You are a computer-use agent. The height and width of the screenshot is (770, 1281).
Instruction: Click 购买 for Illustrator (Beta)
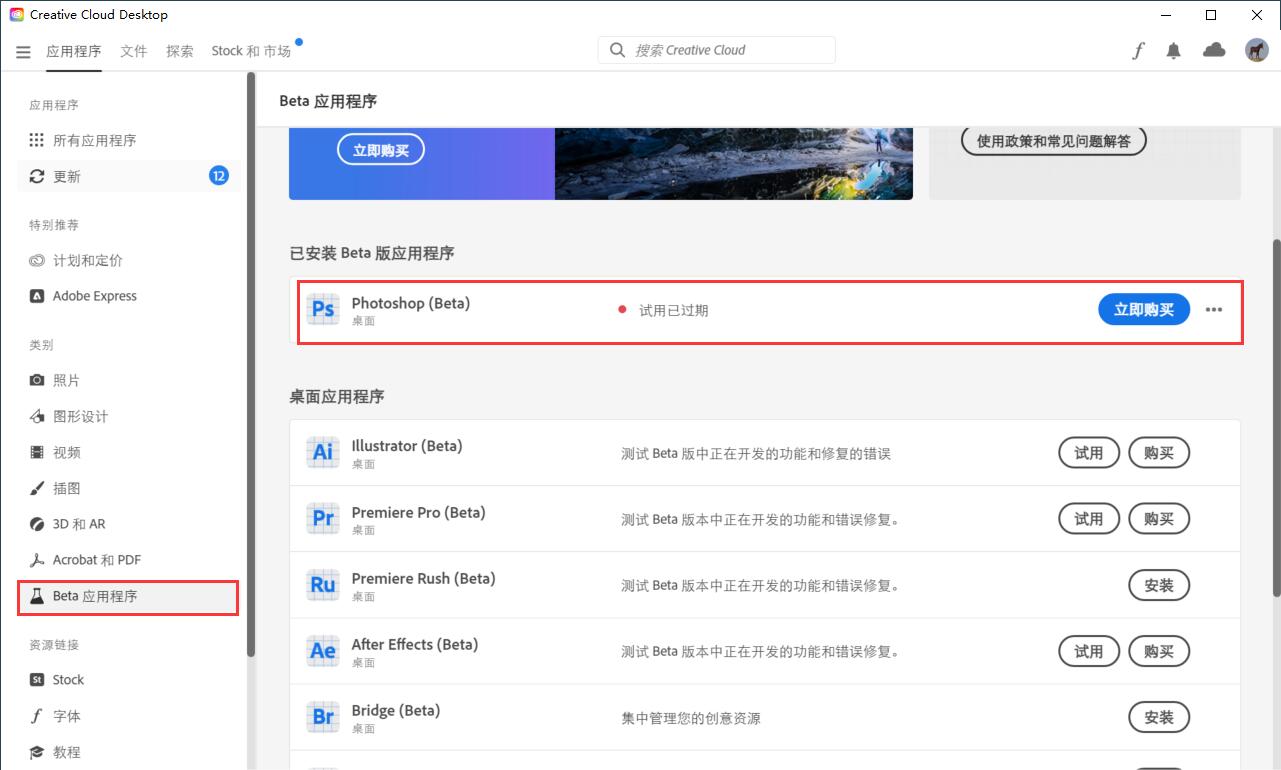[x=1159, y=453]
